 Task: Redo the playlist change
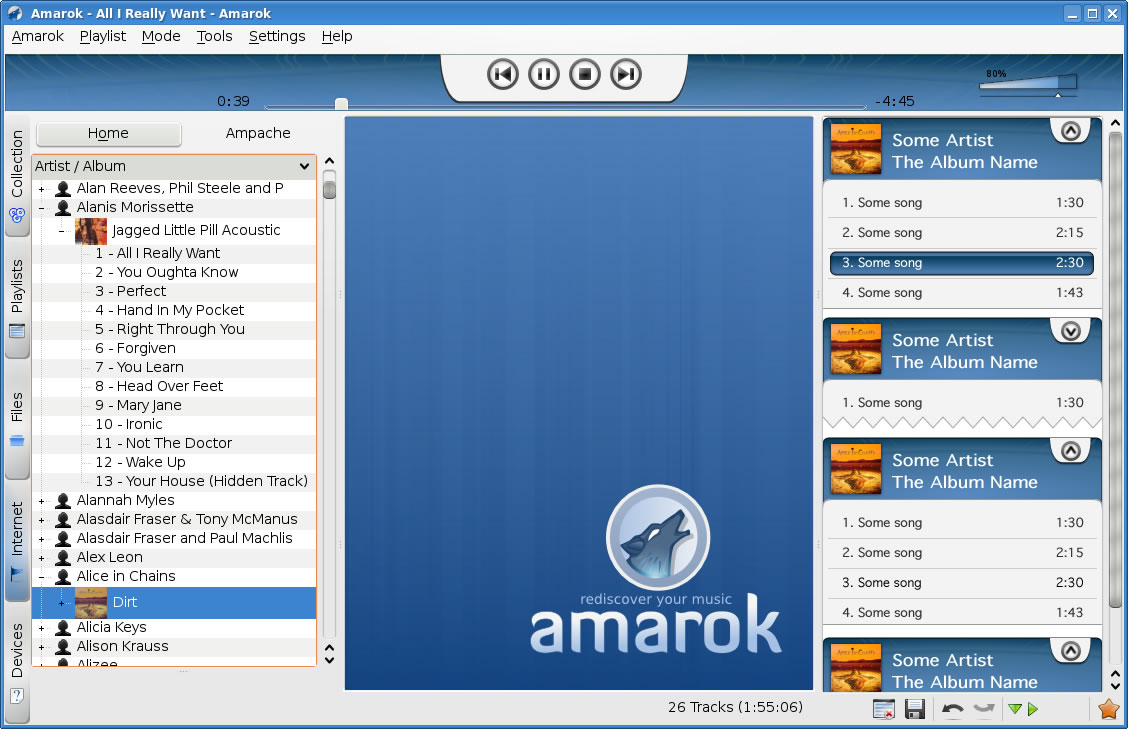pos(983,710)
